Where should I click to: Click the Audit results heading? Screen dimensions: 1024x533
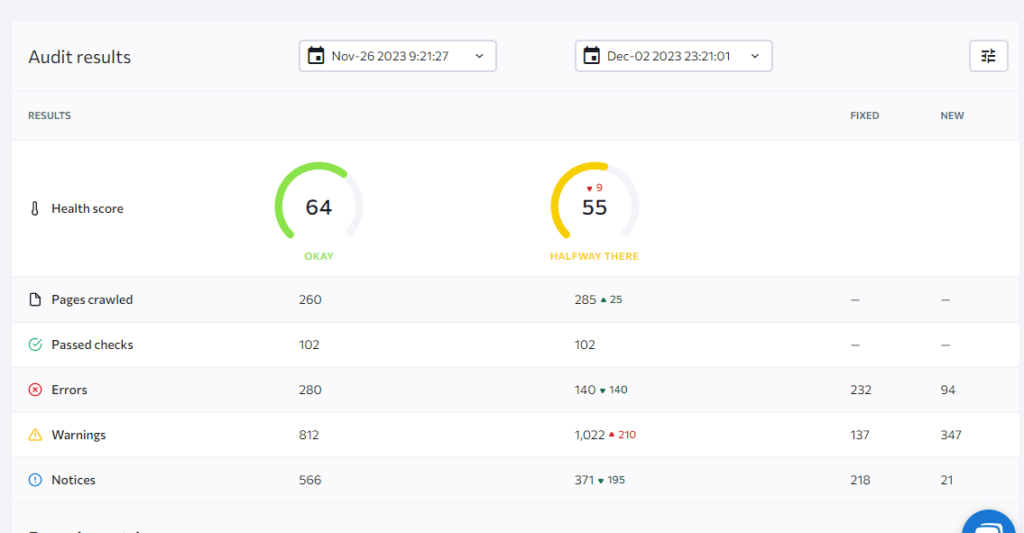(x=80, y=57)
